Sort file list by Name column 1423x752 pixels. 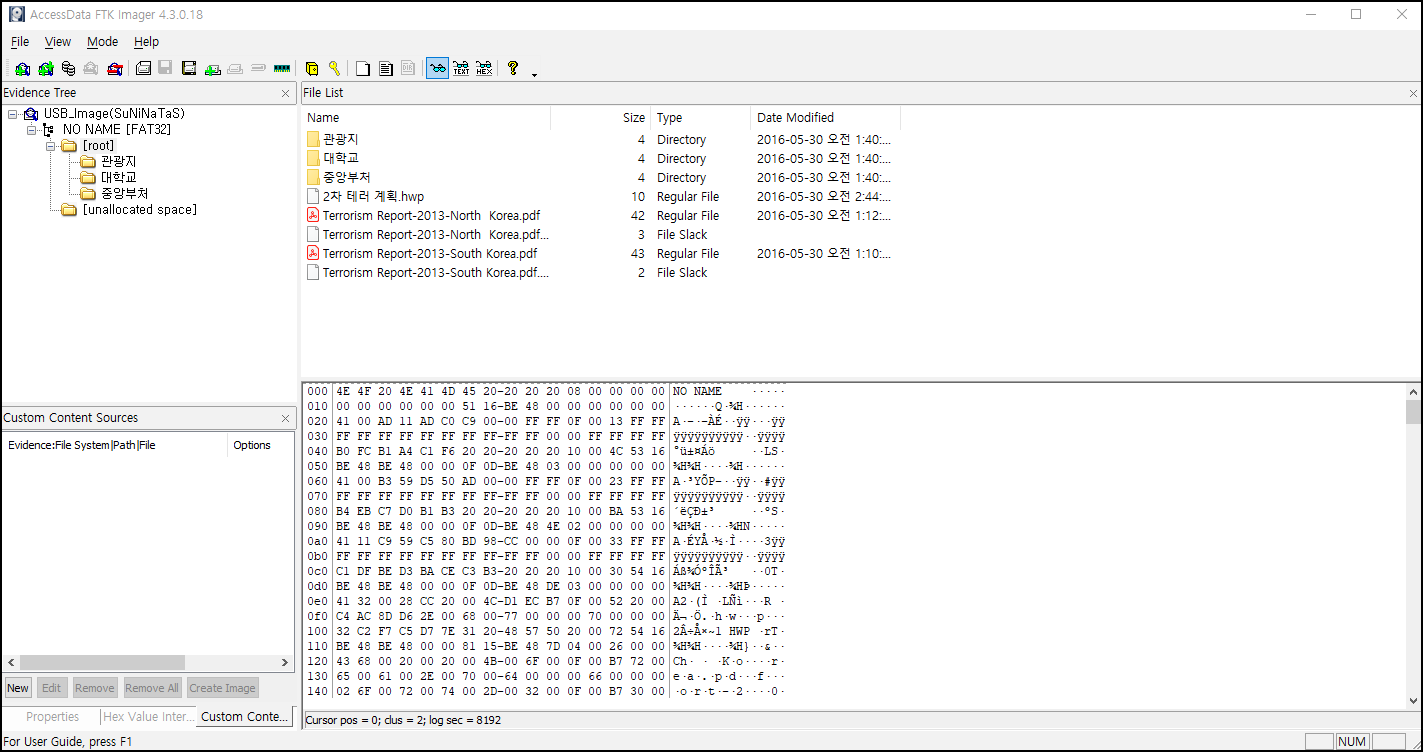[426, 118]
